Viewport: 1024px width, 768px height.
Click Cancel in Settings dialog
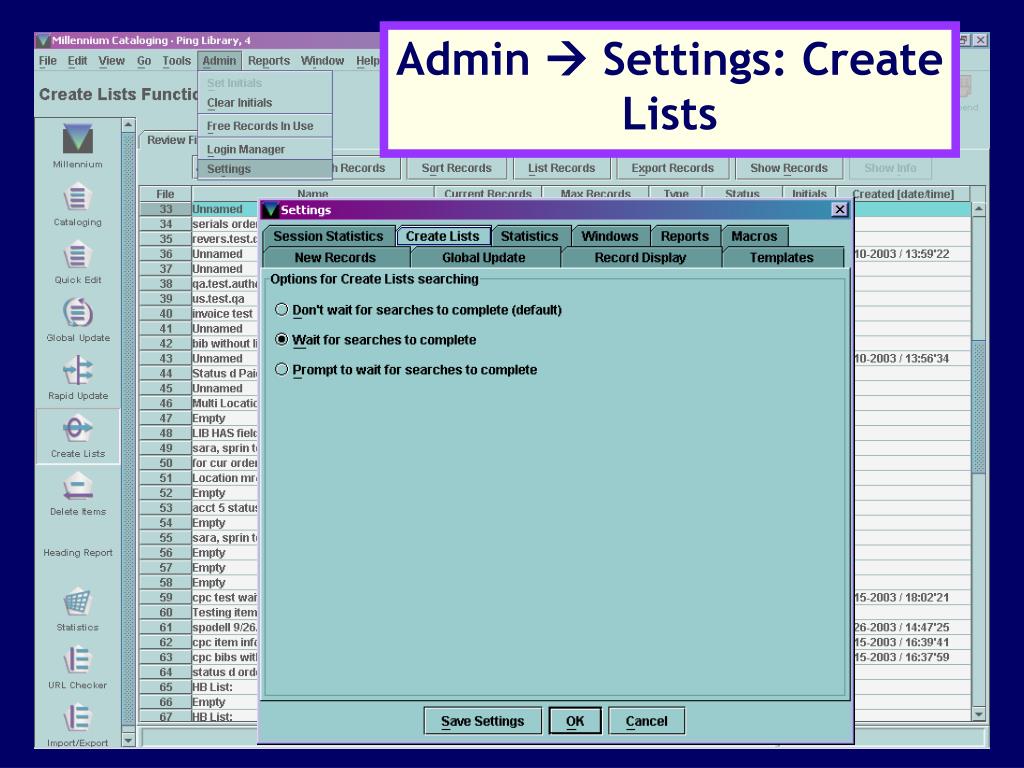[x=647, y=721]
